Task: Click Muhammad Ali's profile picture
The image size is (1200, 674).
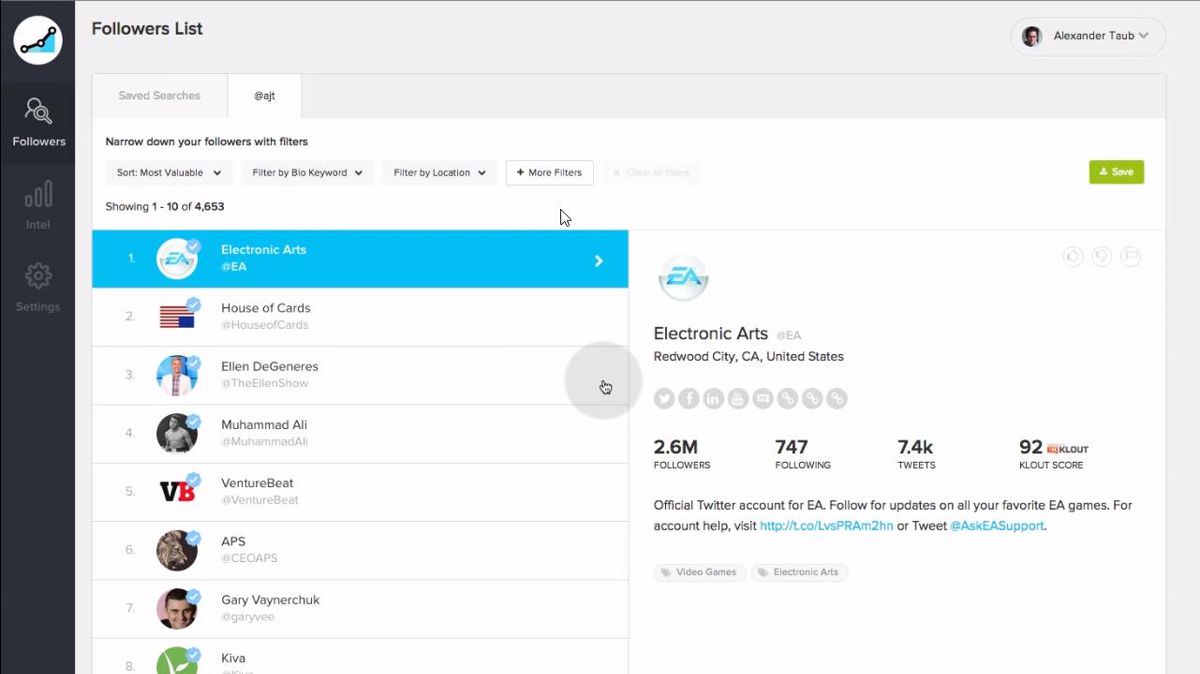Action: (x=177, y=433)
